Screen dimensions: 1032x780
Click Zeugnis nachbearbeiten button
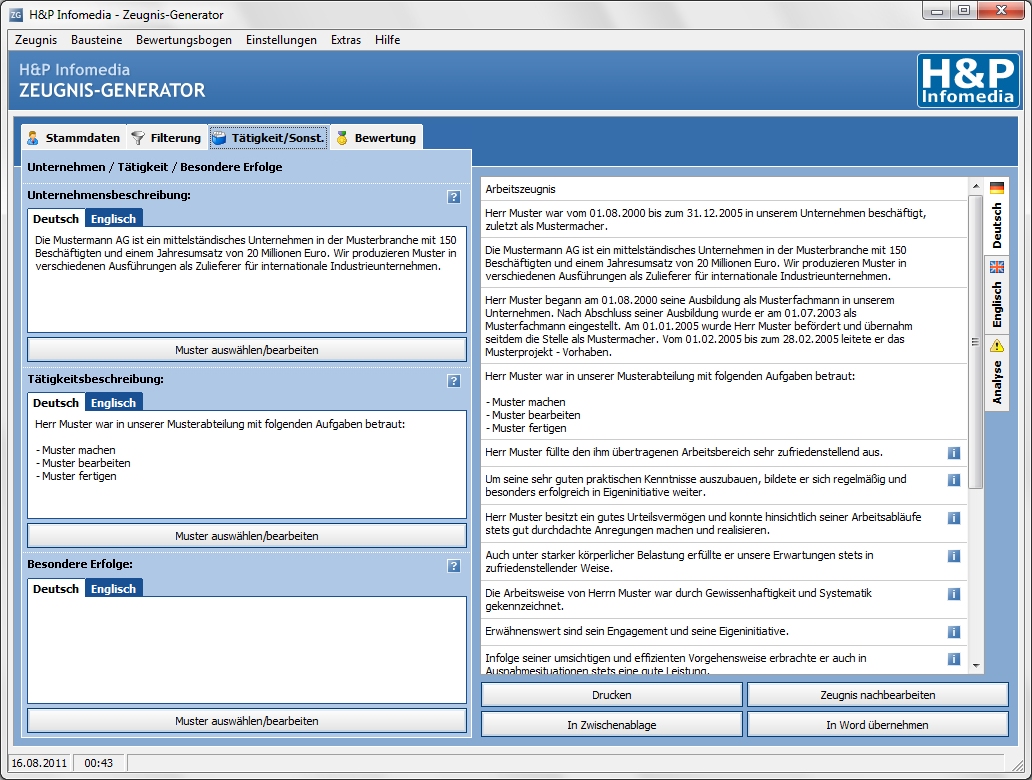point(877,695)
